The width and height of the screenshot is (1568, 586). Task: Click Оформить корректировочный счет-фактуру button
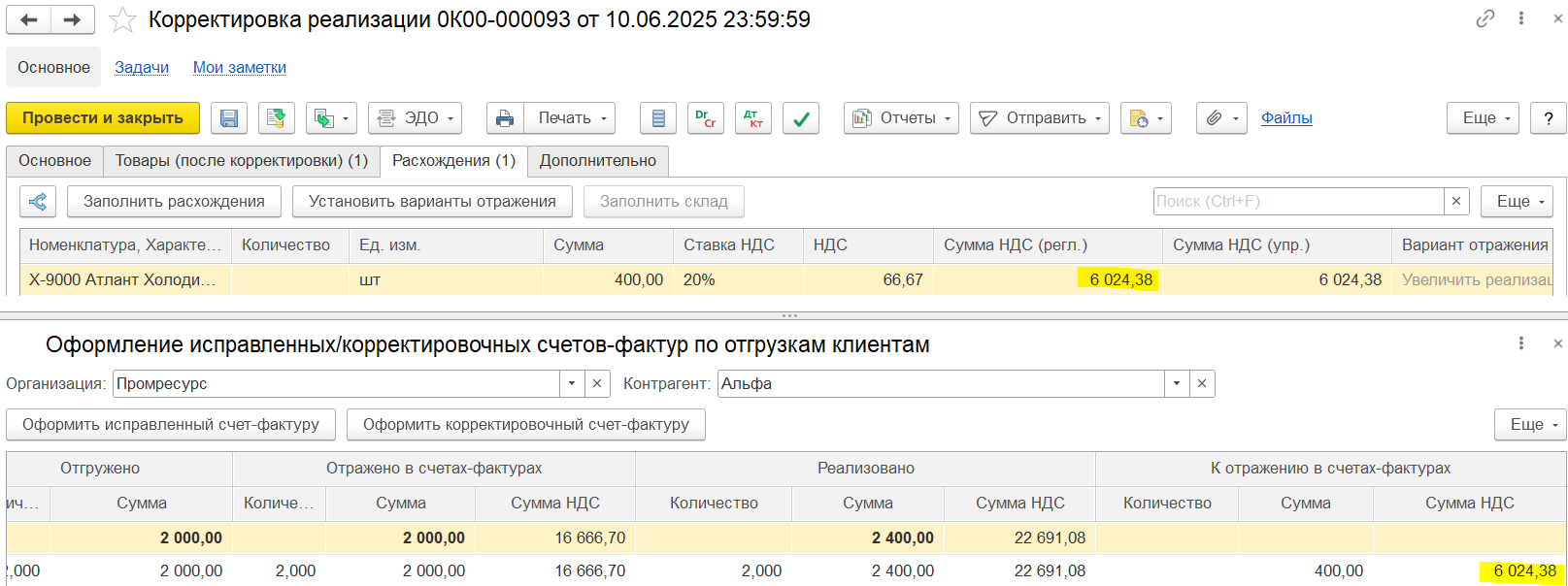pos(525,425)
